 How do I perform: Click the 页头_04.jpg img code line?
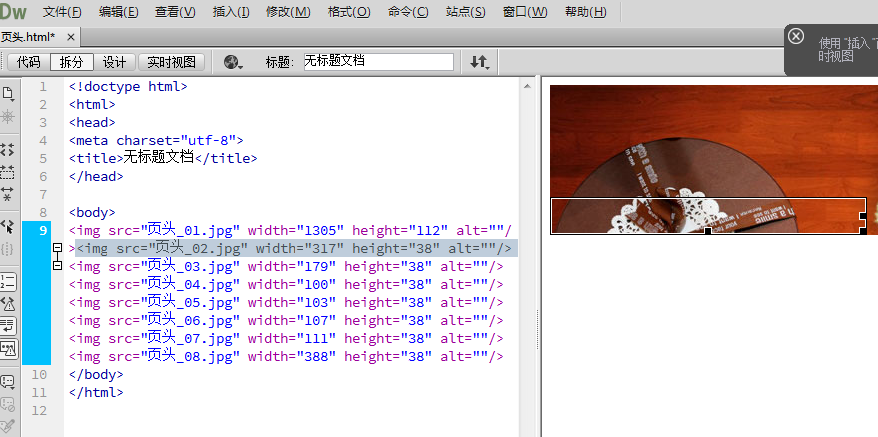(x=286, y=284)
